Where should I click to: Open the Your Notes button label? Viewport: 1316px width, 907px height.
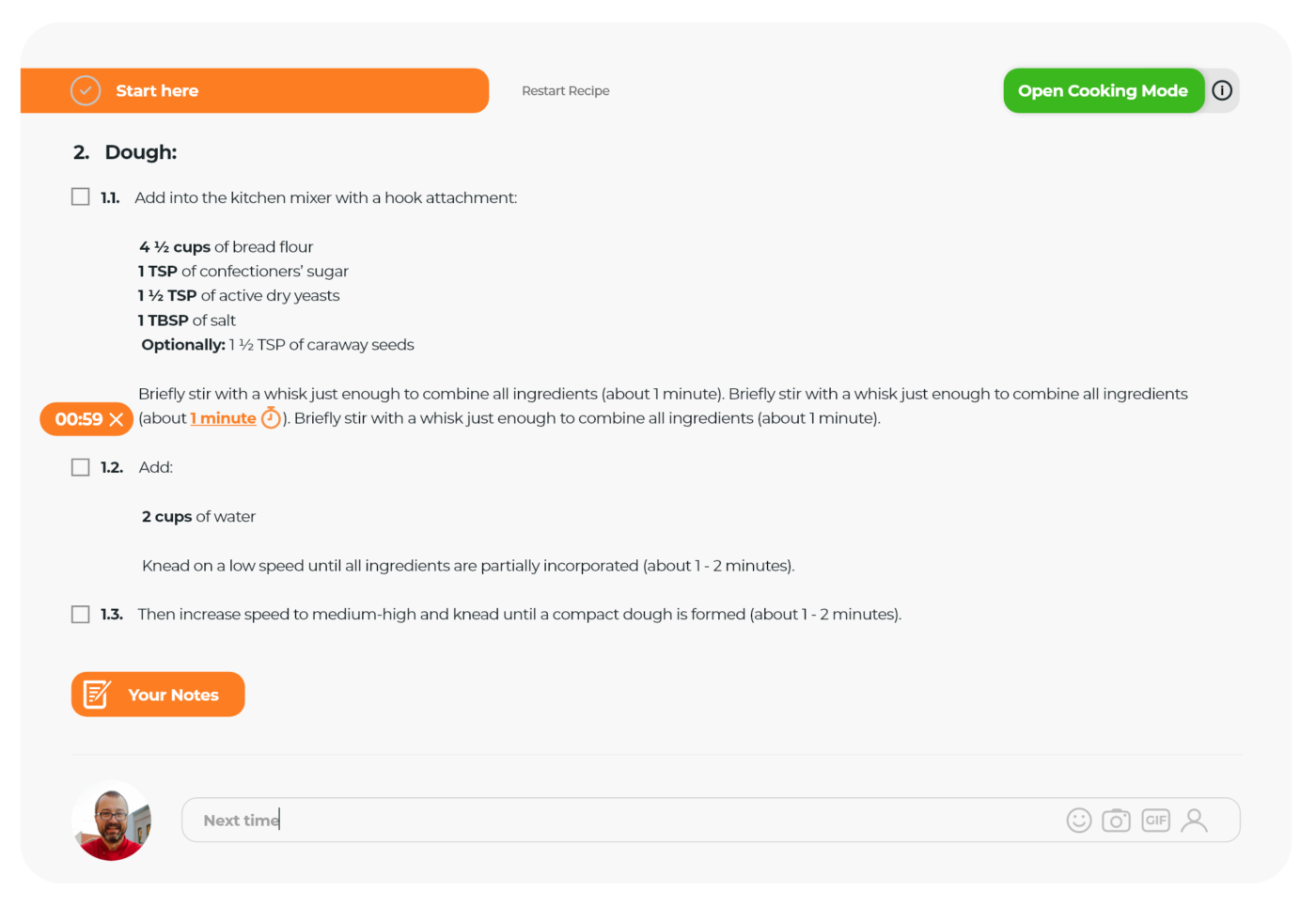pyautogui.click(x=174, y=696)
